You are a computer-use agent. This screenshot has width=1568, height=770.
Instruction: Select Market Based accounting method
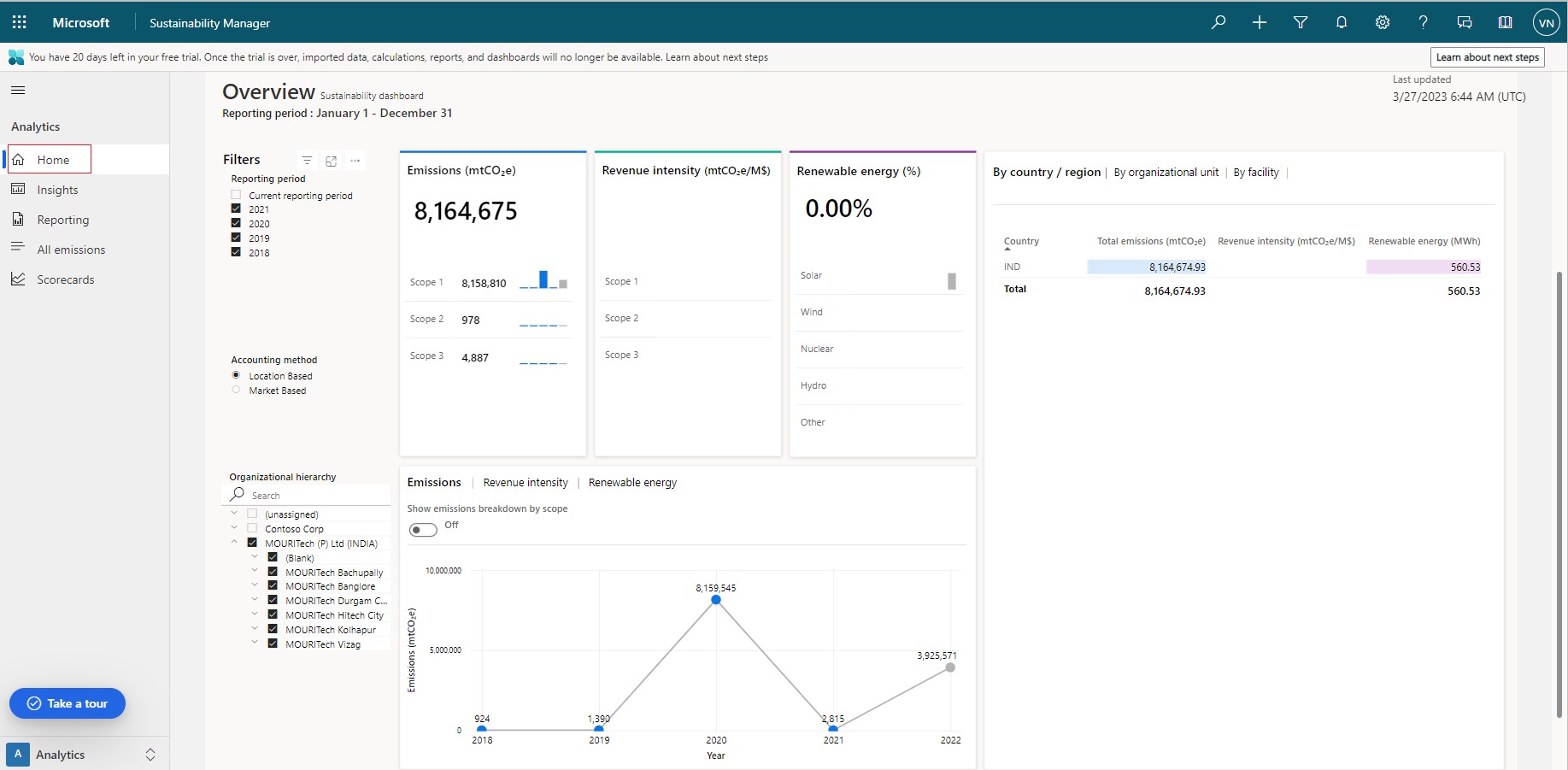click(x=237, y=390)
